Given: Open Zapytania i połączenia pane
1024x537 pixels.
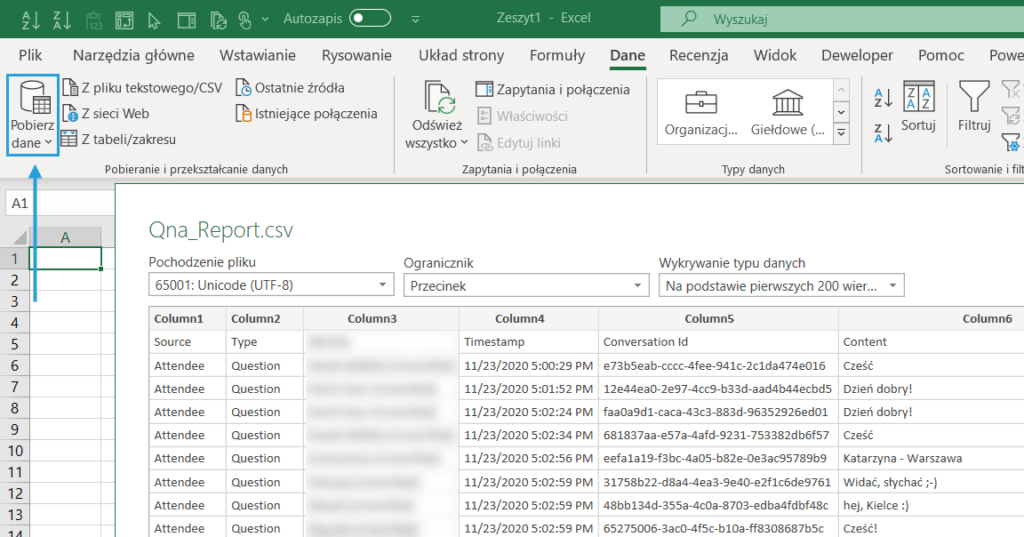Looking at the screenshot, I should click(562, 89).
